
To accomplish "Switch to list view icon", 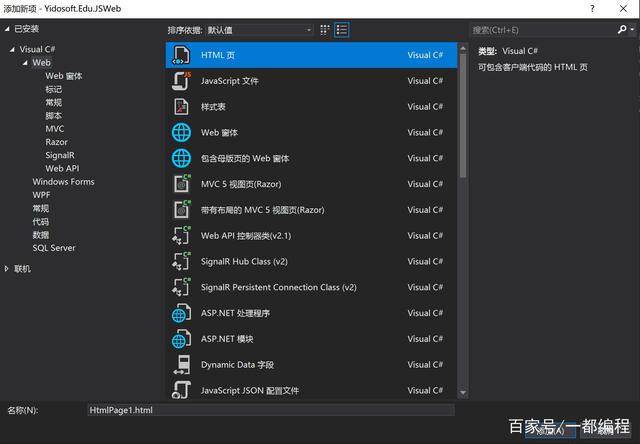I will pos(342,30).
